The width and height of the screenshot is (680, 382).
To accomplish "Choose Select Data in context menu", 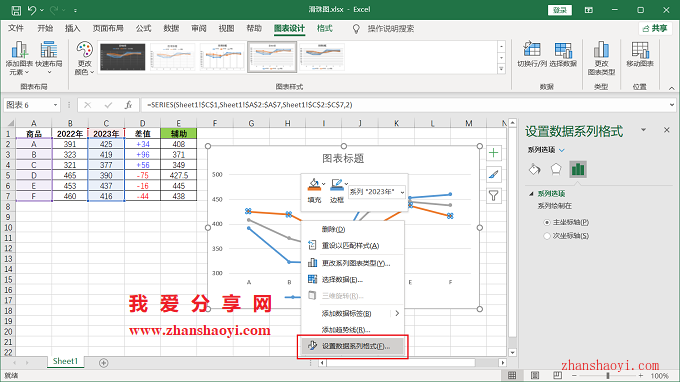I will pyautogui.click(x=353, y=280).
